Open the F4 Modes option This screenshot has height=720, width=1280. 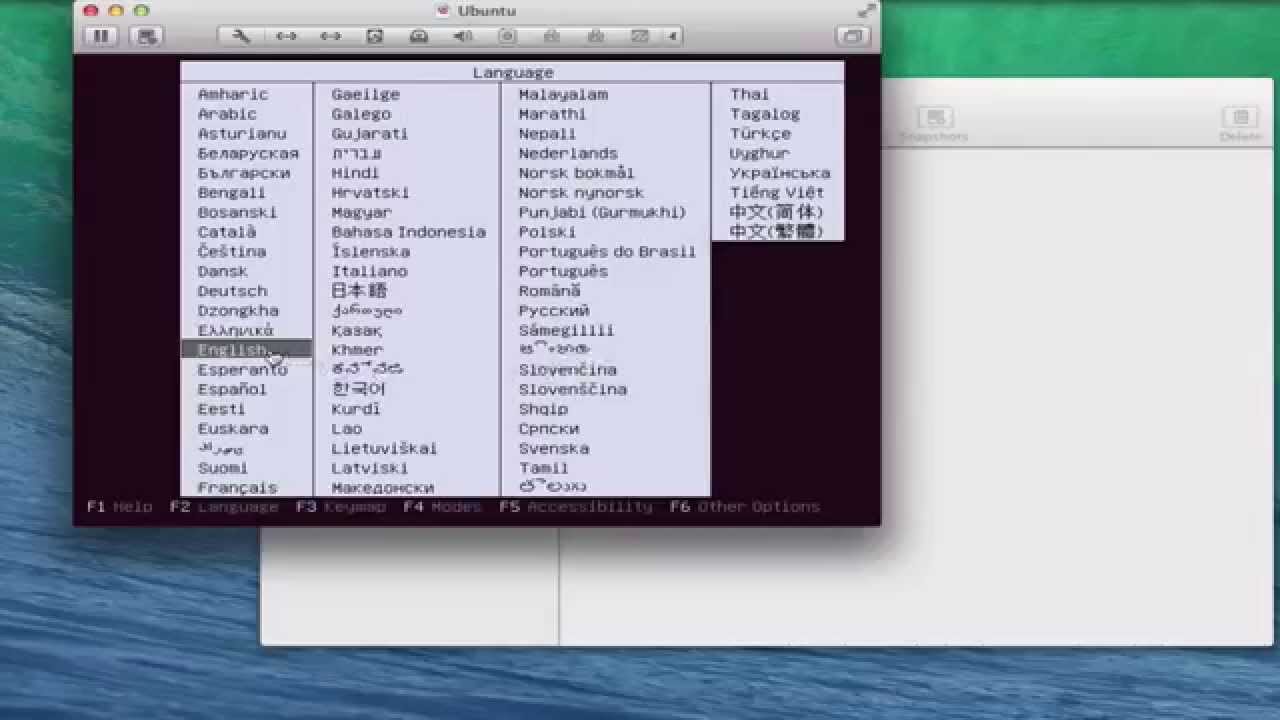pos(443,507)
